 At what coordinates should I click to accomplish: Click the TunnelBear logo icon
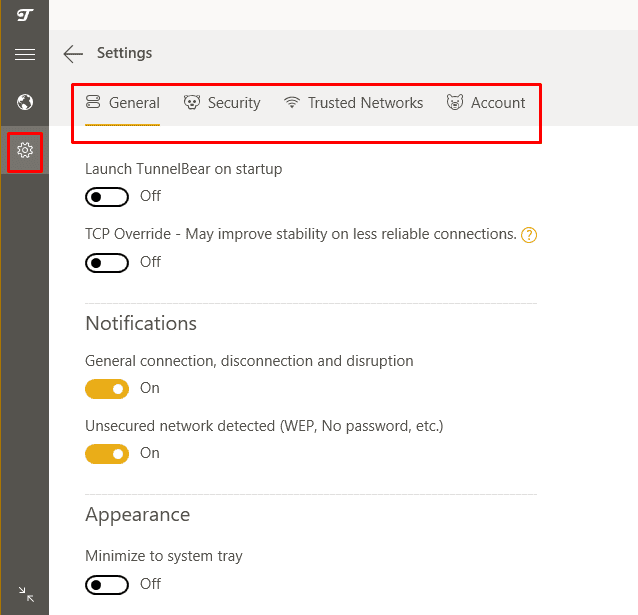25,15
